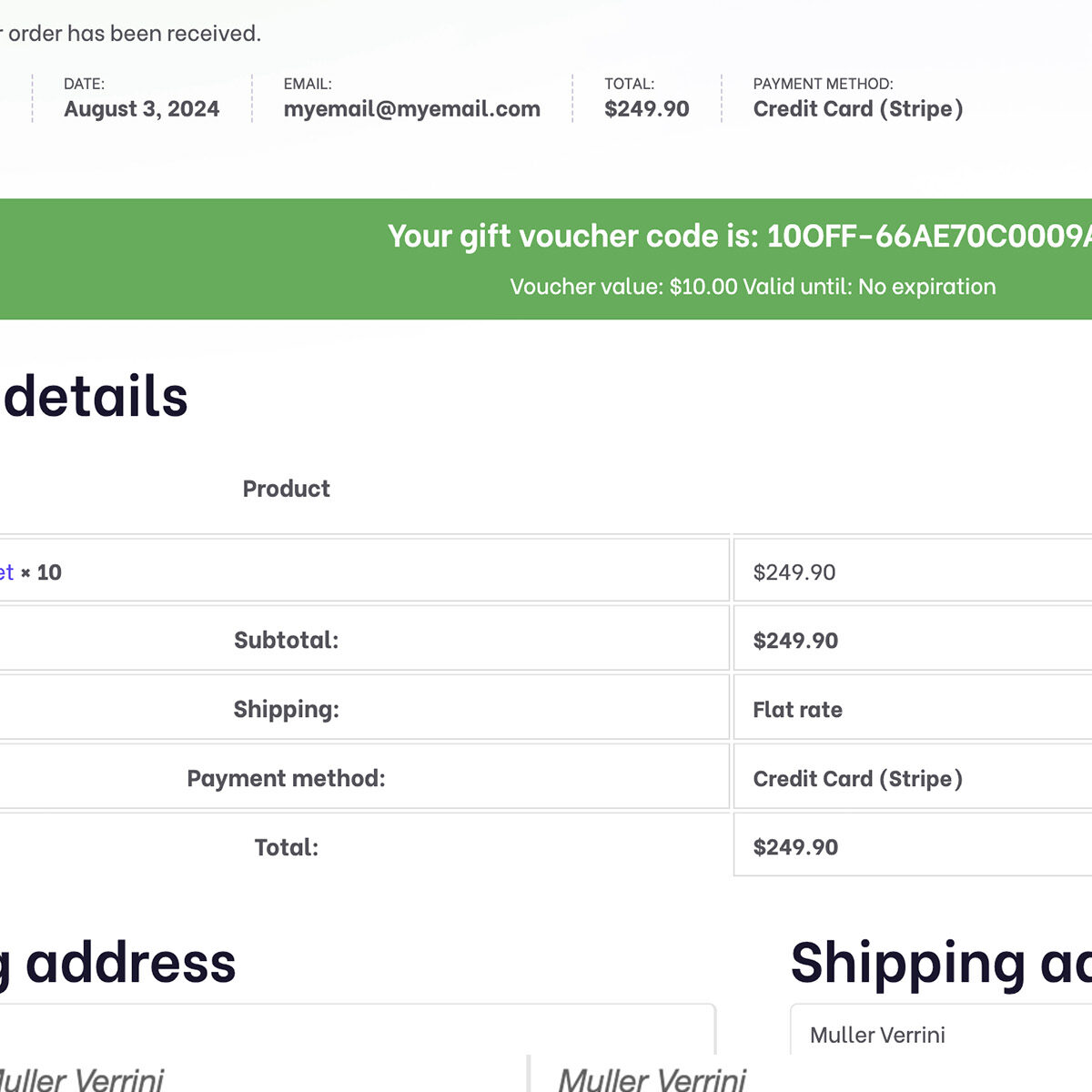The height and width of the screenshot is (1092, 1092).
Task: Click the order date August 3, 2024
Action: tap(141, 109)
